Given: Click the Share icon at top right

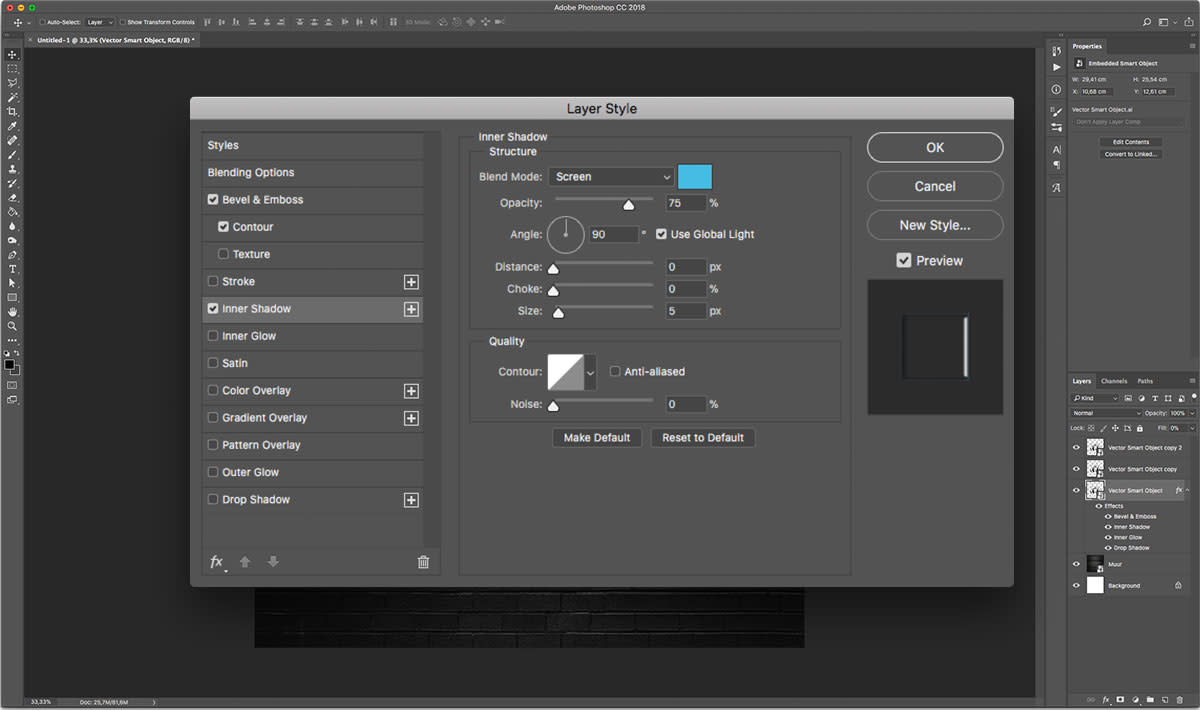Looking at the screenshot, I should click(1187, 22).
